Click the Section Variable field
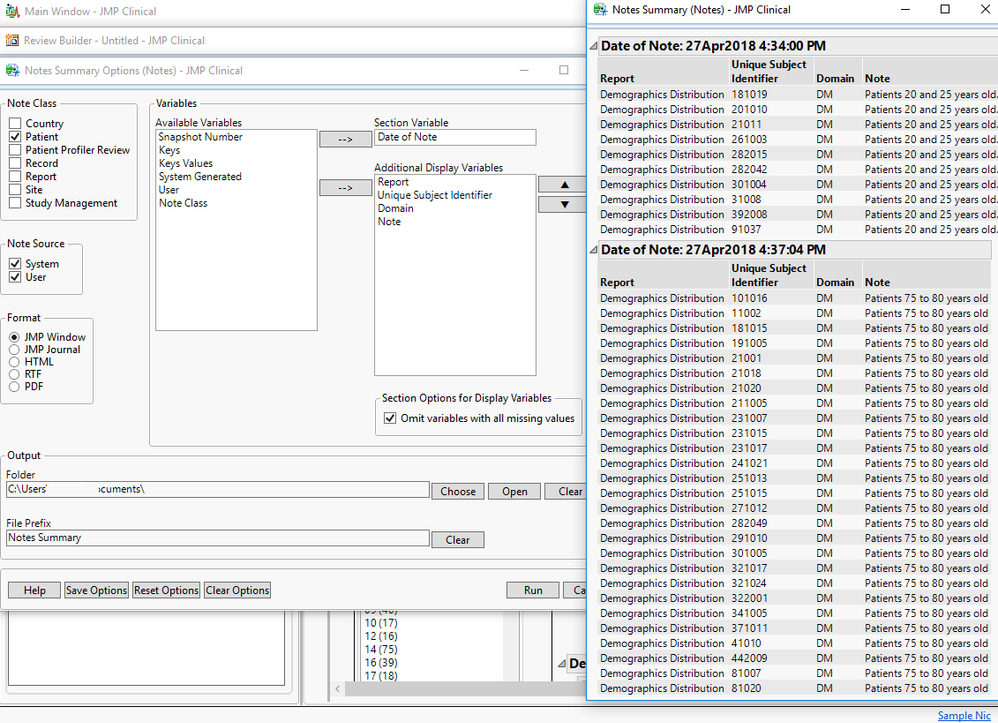 click(x=455, y=137)
